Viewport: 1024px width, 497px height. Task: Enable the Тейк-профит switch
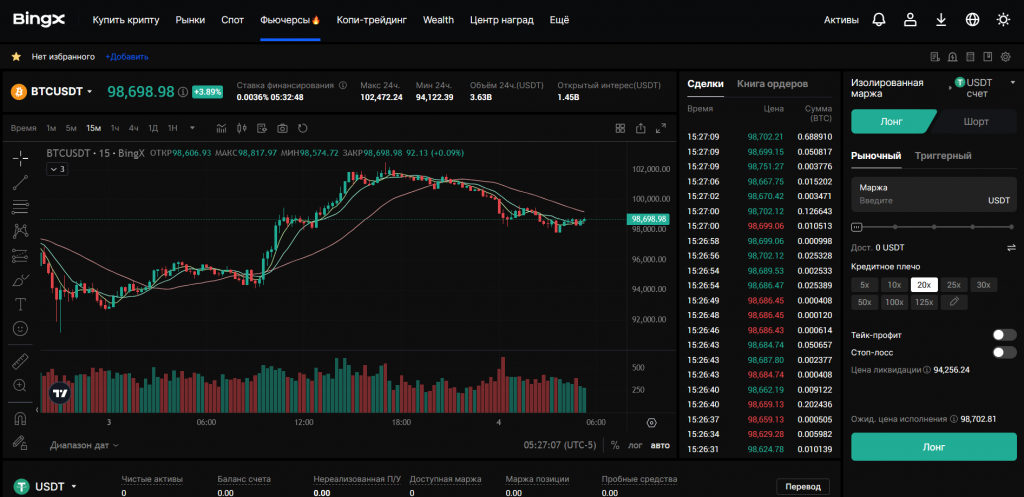pyautogui.click(x=1004, y=335)
